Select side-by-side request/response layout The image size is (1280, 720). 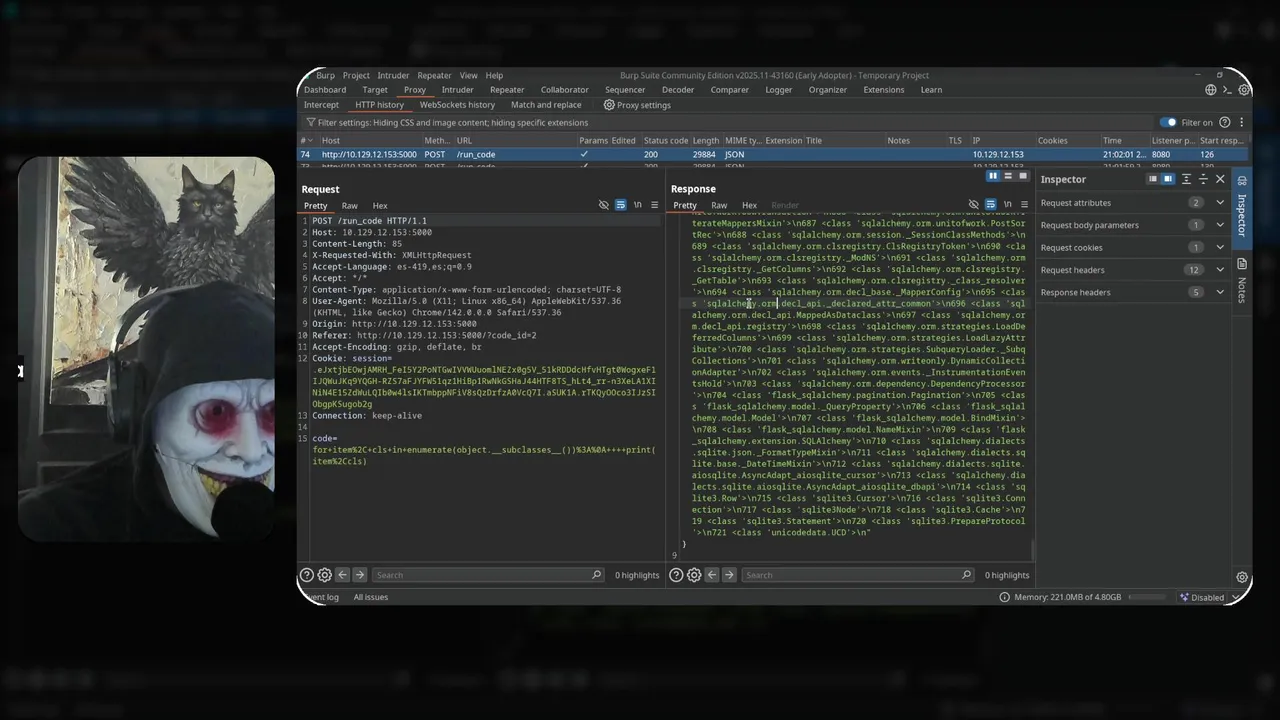click(x=993, y=176)
